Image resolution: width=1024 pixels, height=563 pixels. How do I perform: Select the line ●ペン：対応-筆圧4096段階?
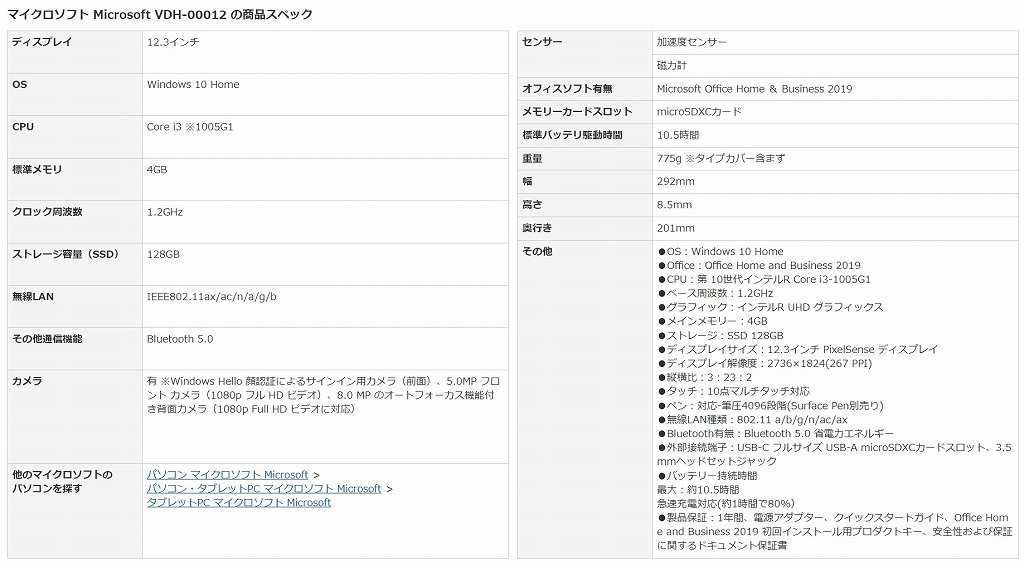click(771, 406)
